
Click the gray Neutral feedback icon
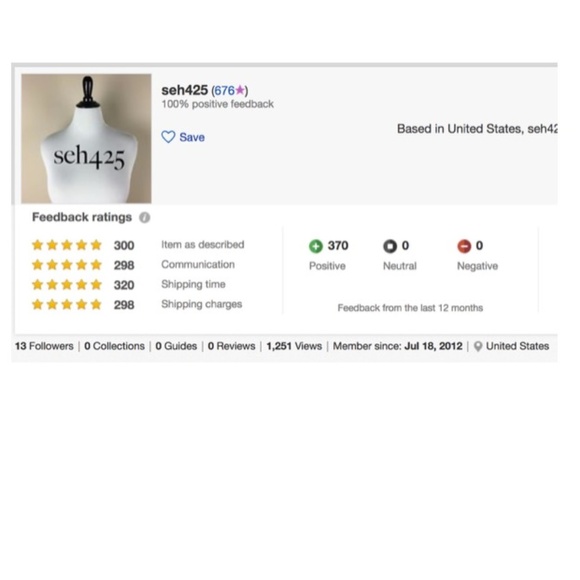click(x=390, y=246)
